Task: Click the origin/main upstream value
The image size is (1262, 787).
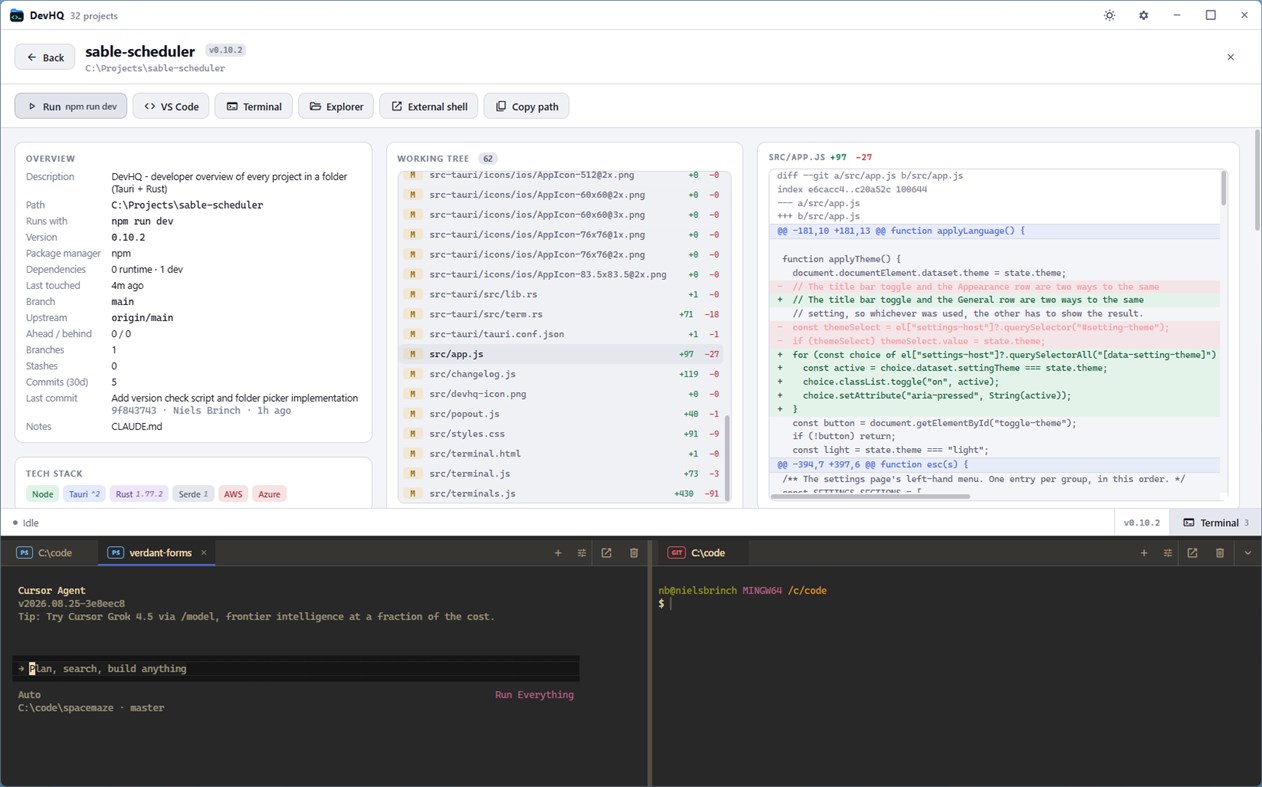Action: tap(142, 318)
